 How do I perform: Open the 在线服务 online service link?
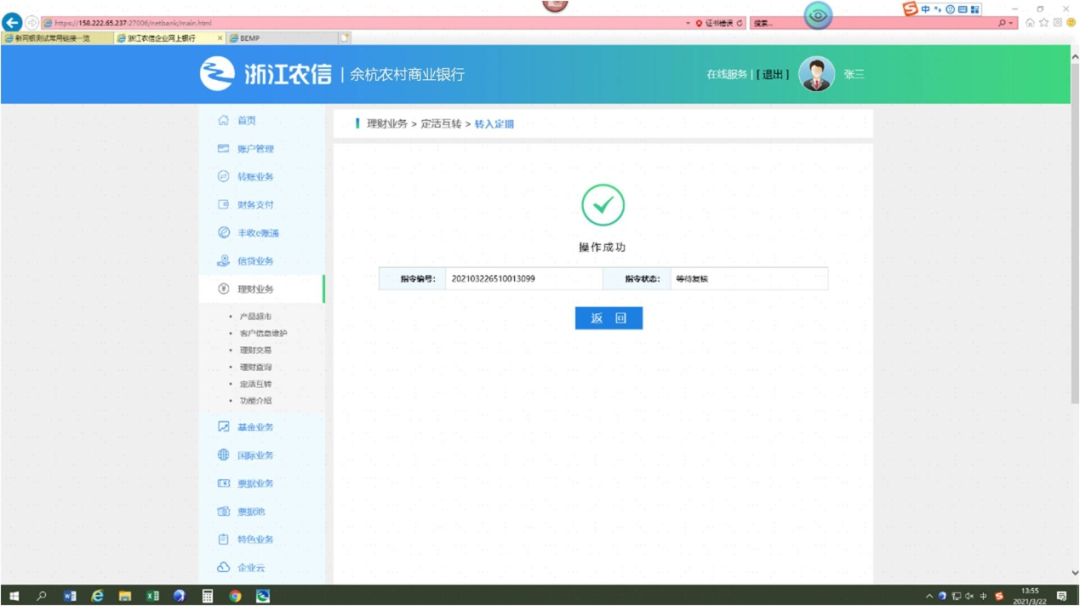pyautogui.click(x=727, y=74)
